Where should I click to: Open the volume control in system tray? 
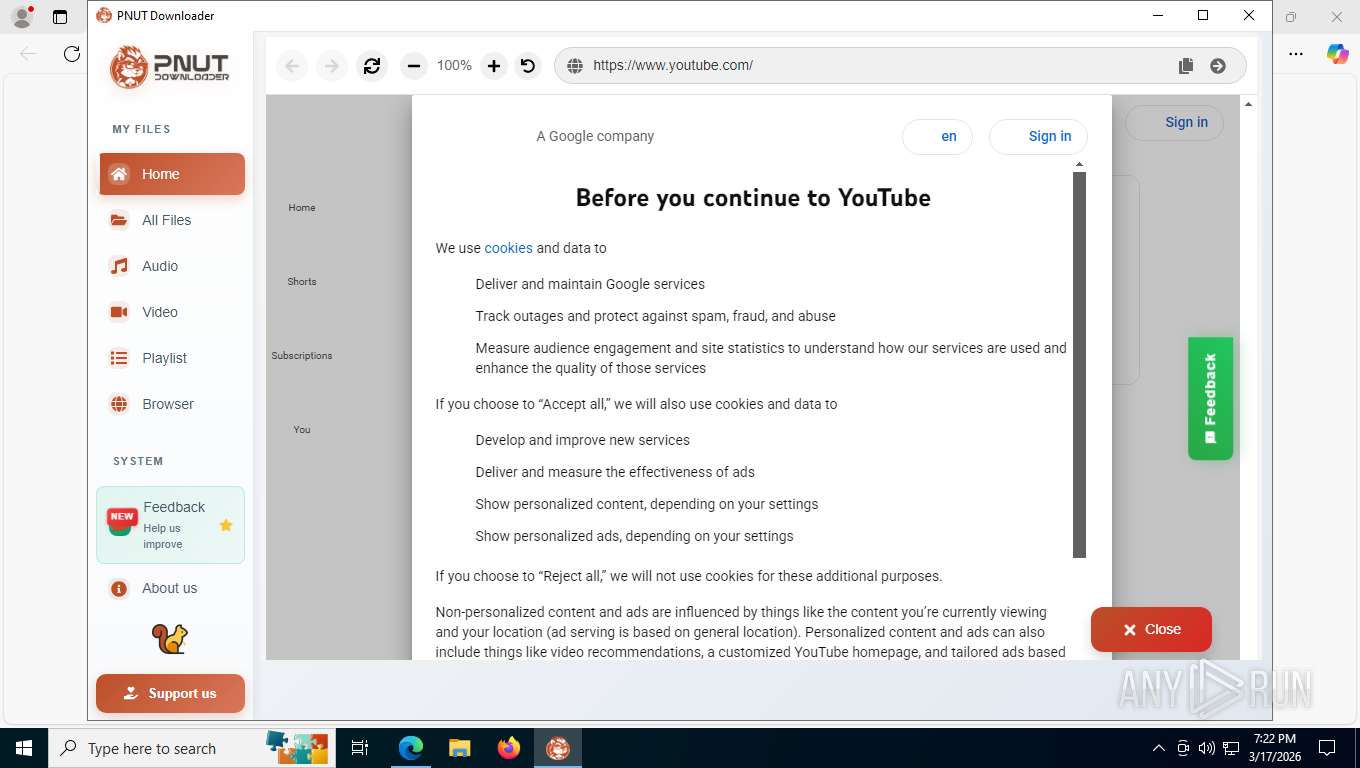[1207, 748]
